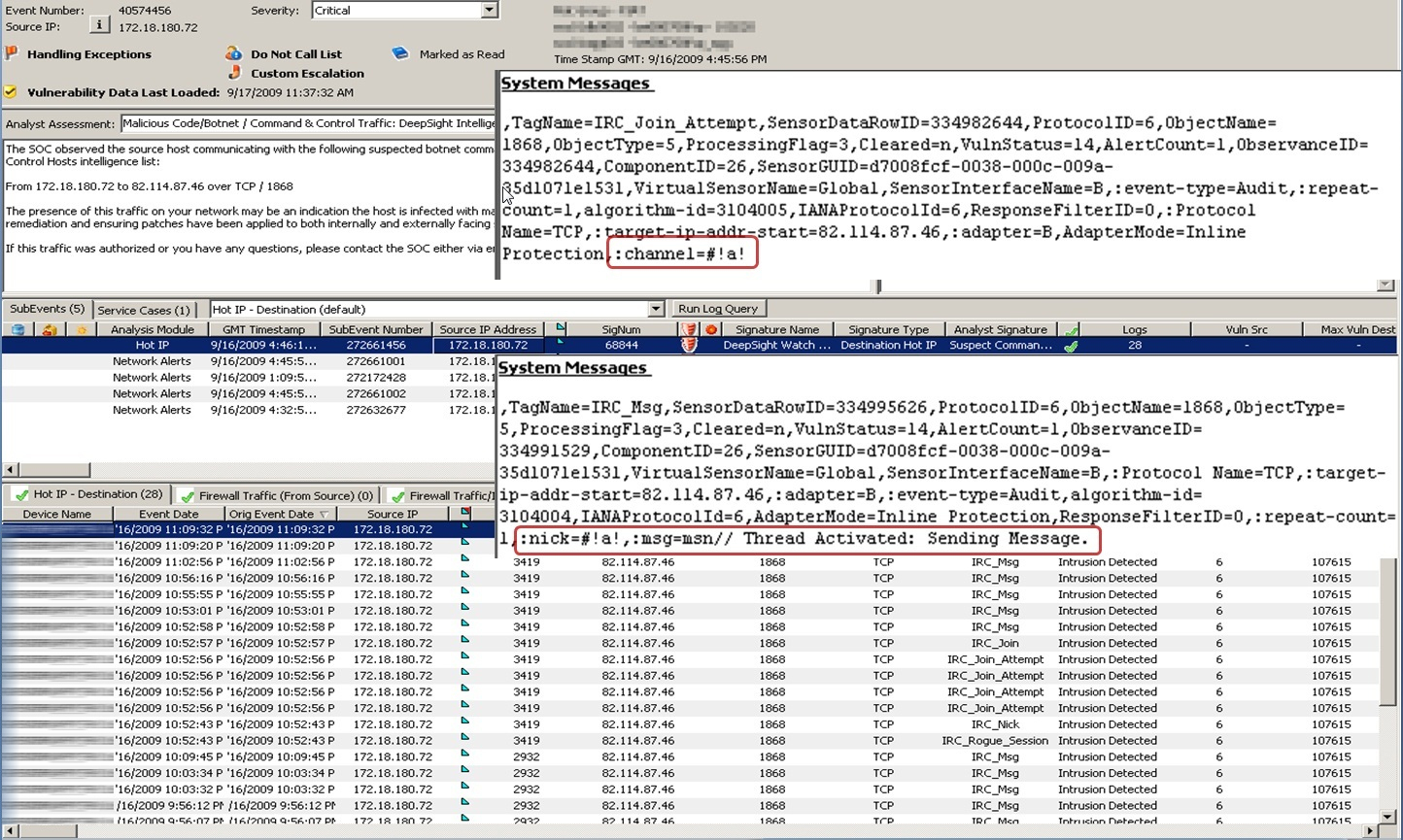Click the Vulnerability Data Last Loaded shield icon

11,92
